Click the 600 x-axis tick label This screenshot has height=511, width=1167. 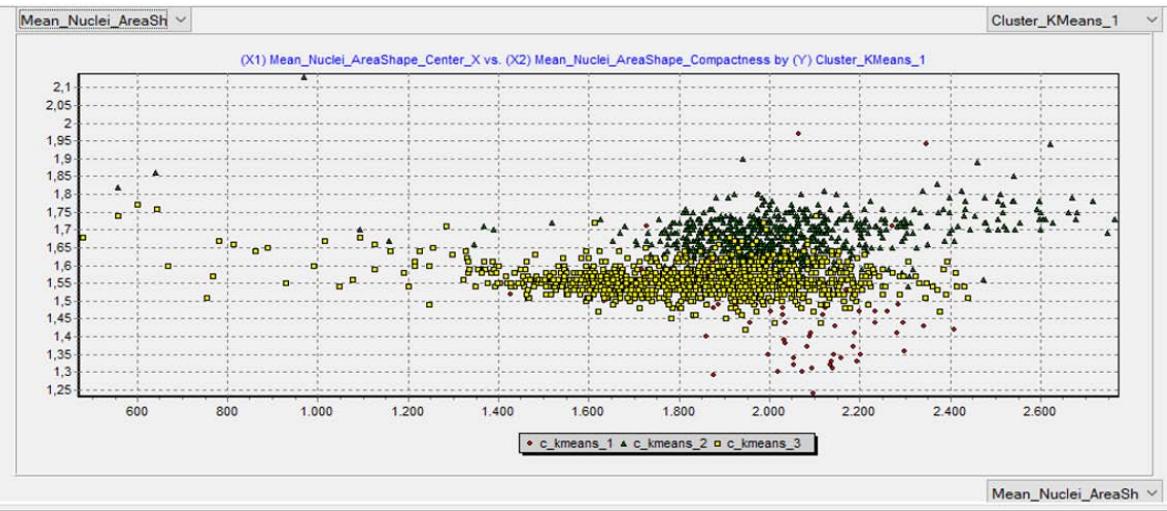pos(136,412)
